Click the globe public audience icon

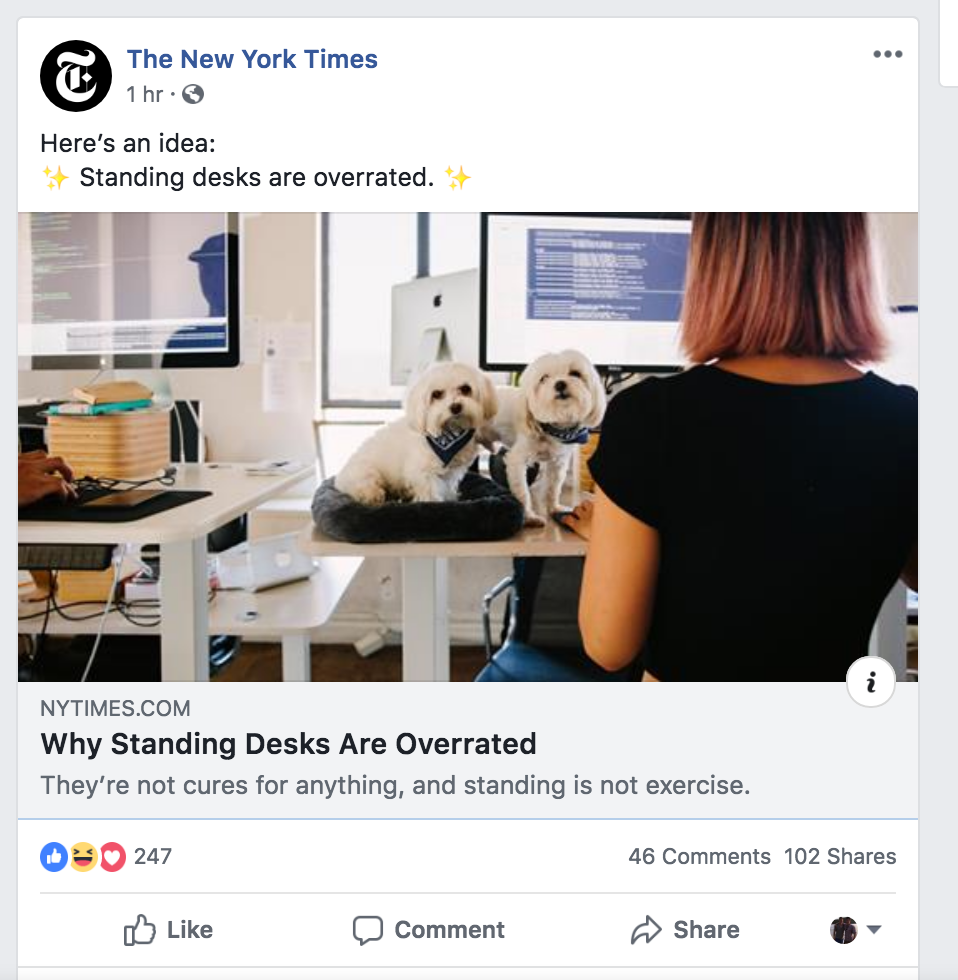pos(193,94)
